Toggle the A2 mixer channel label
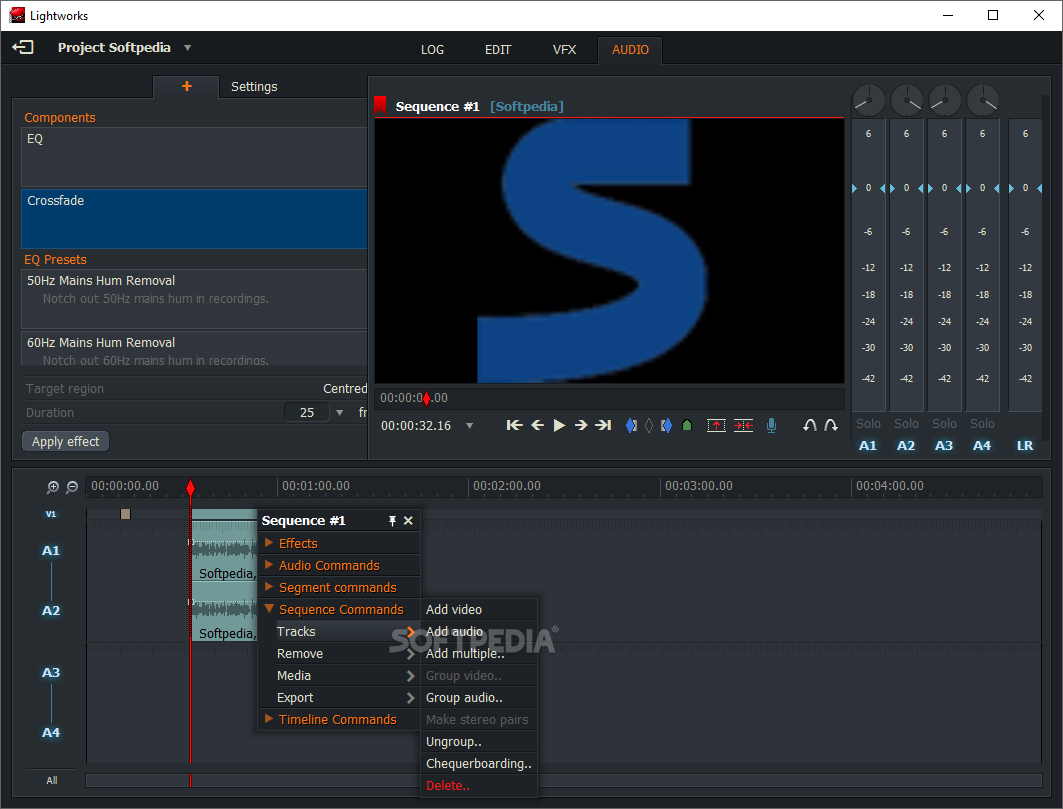The image size is (1063, 809). click(x=906, y=446)
